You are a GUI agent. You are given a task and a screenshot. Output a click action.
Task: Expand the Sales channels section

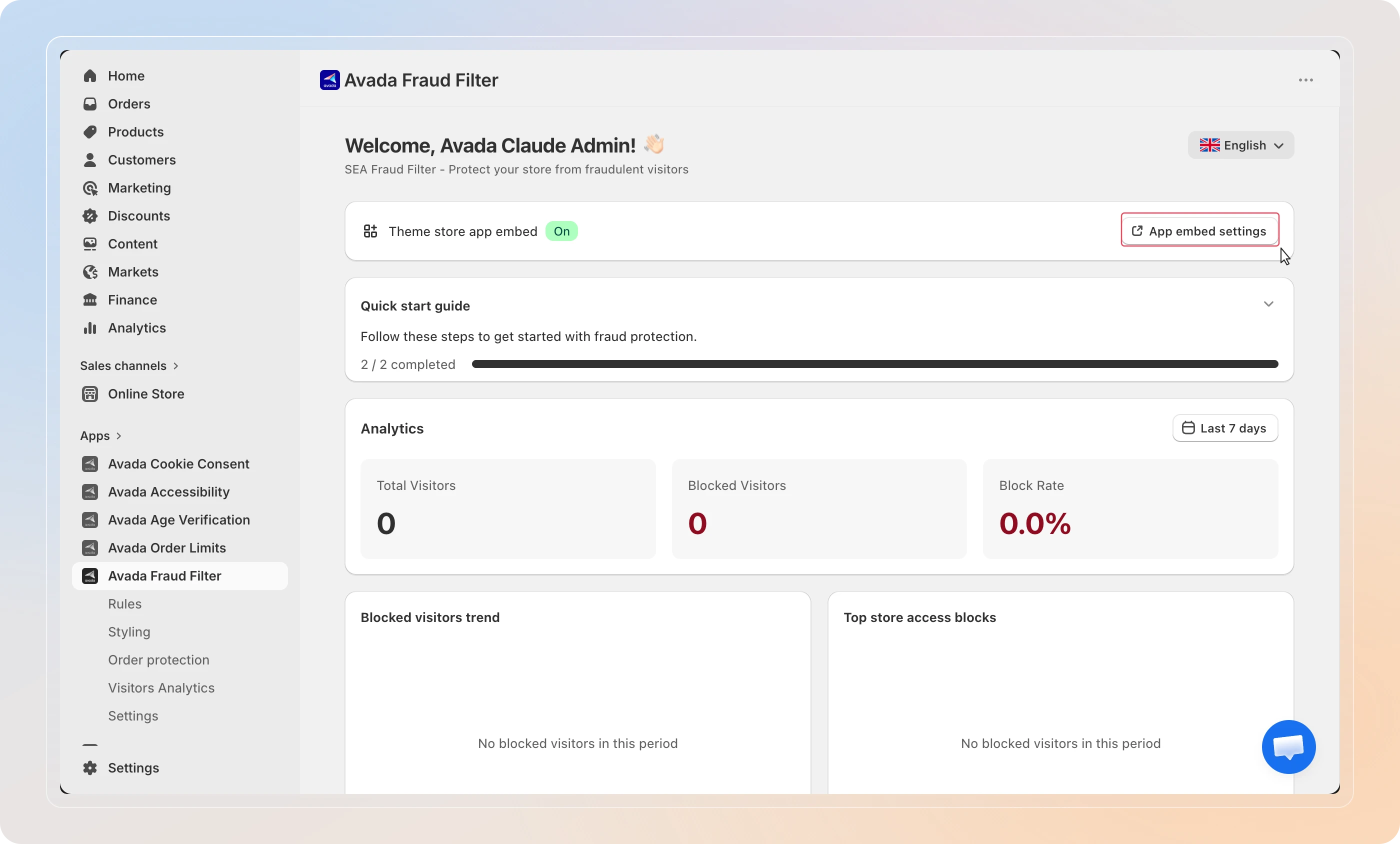pyautogui.click(x=129, y=365)
